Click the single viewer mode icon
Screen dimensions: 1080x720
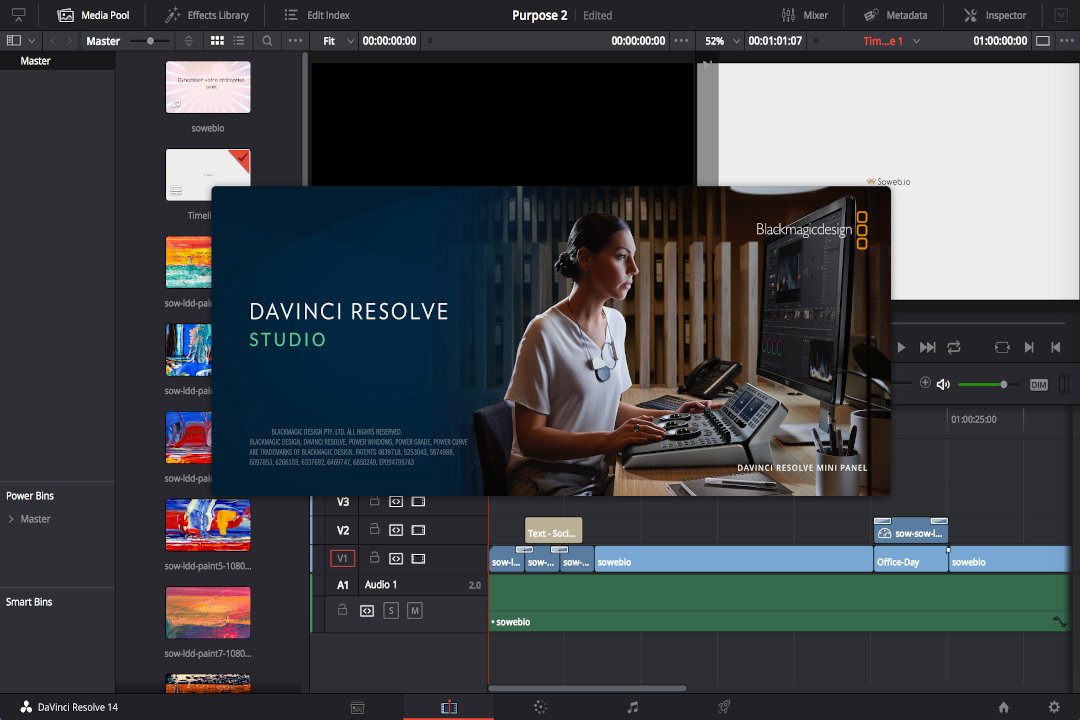[1043, 41]
